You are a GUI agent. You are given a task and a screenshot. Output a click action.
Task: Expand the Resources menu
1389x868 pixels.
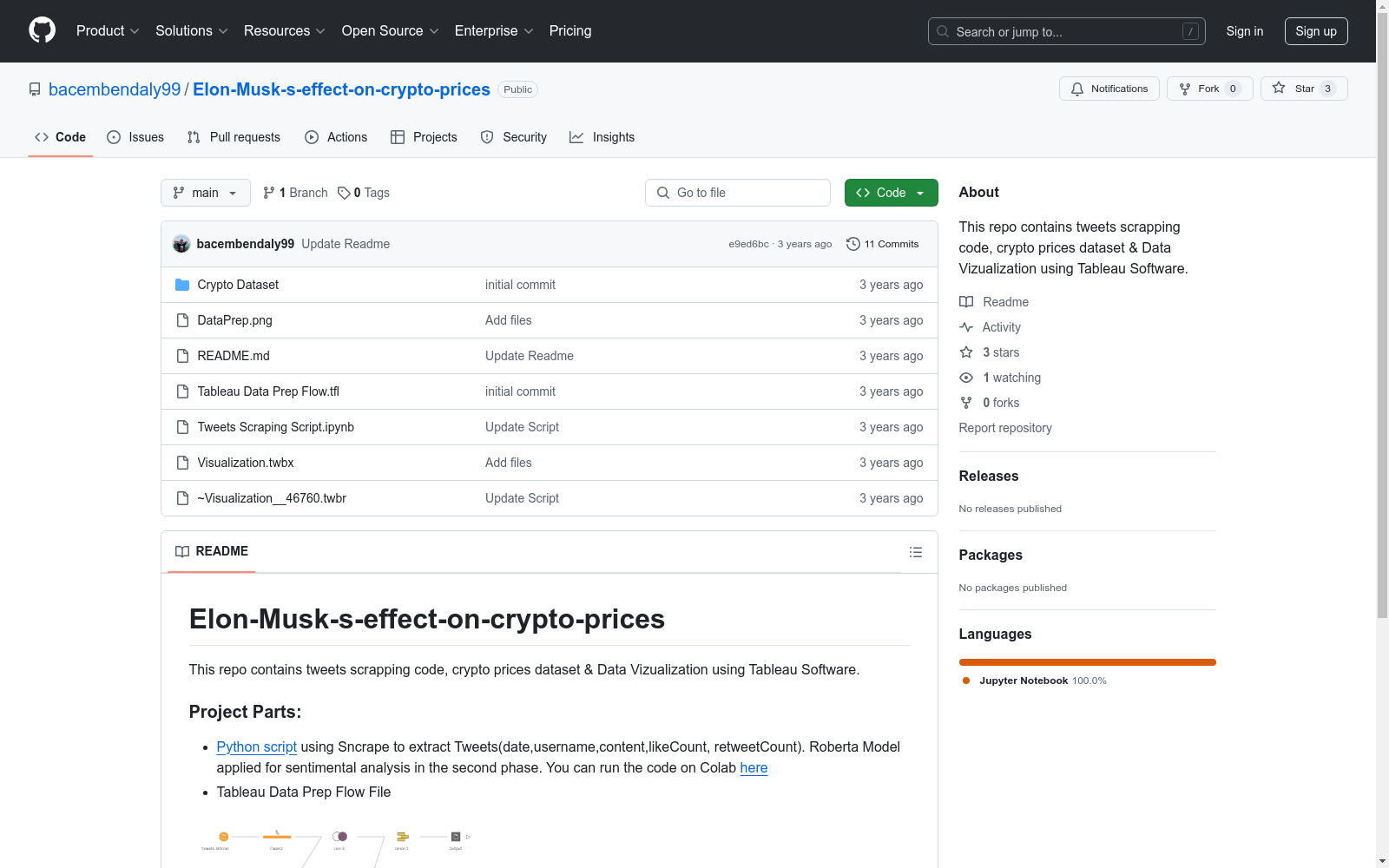[x=285, y=31]
